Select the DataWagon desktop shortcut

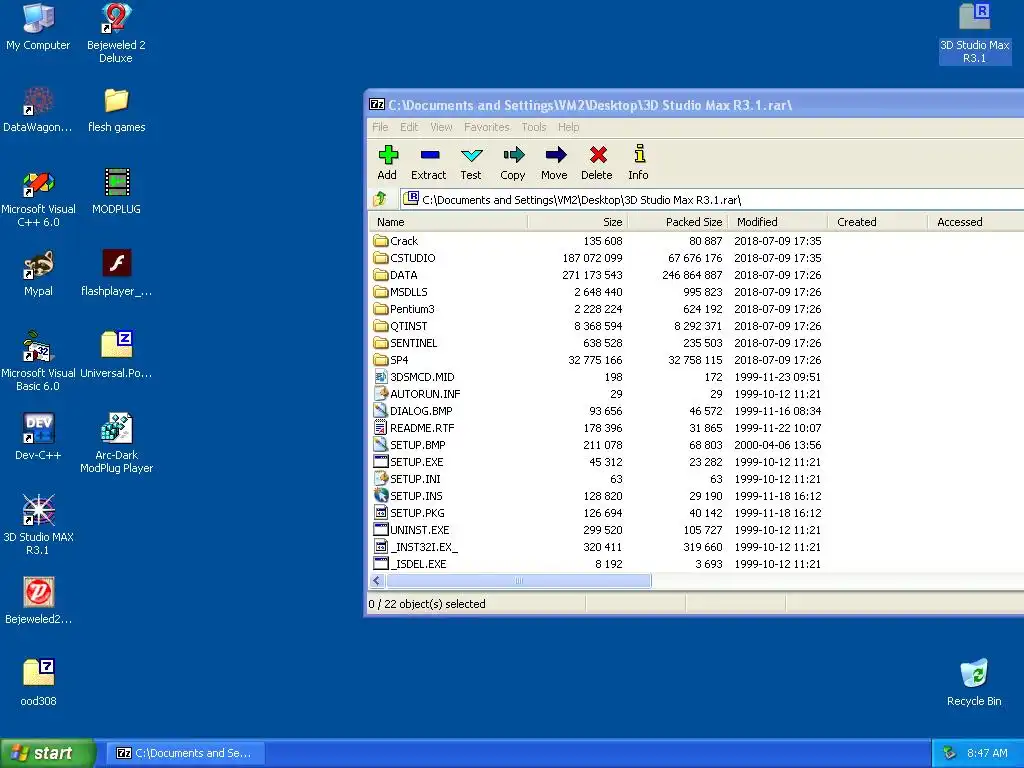click(38, 110)
